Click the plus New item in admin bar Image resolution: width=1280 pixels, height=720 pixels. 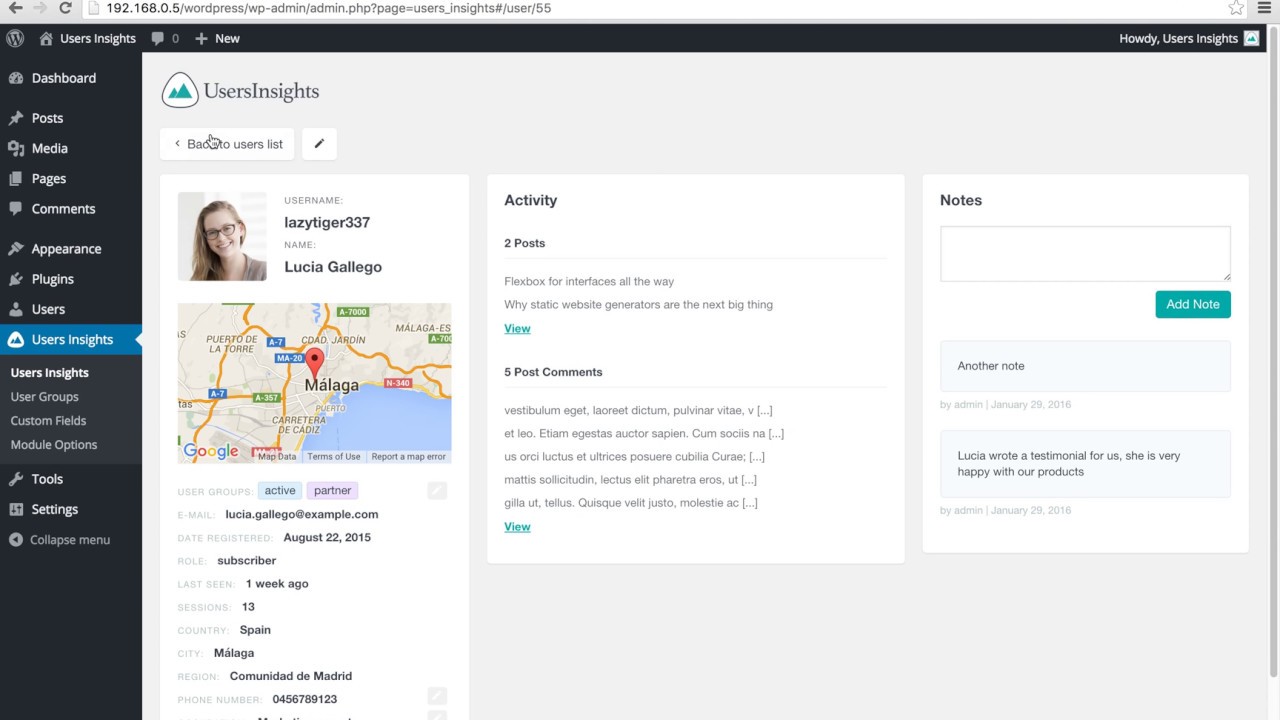pyautogui.click(x=217, y=38)
